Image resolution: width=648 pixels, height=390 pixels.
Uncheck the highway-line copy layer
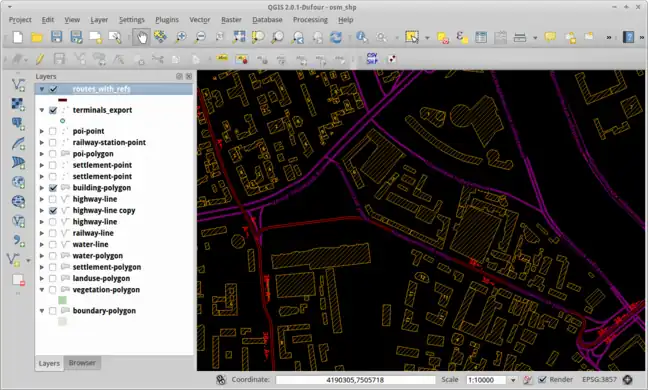pyautogui.click(x=53, y=211)
